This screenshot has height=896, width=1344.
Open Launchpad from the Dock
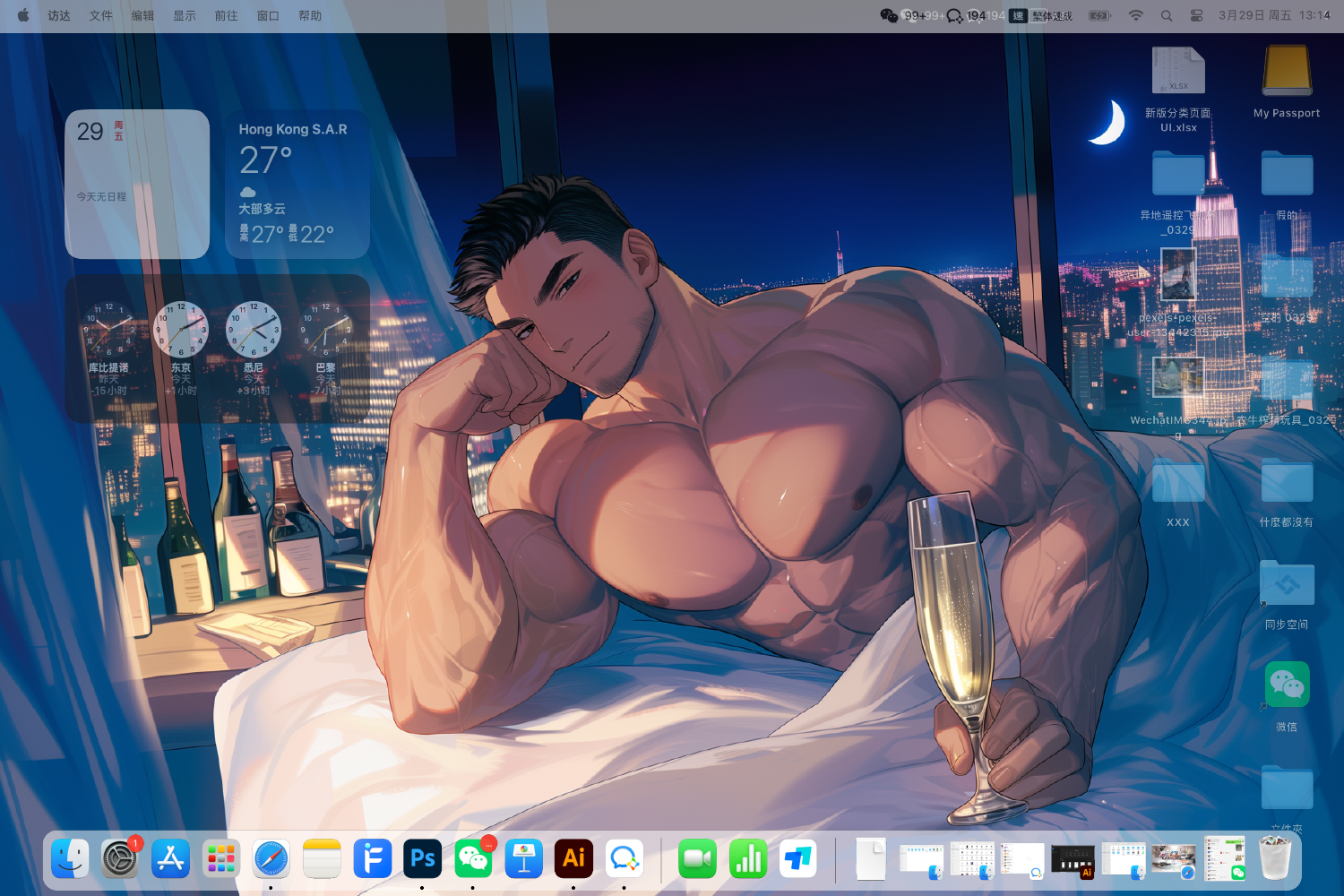(220, 858)
